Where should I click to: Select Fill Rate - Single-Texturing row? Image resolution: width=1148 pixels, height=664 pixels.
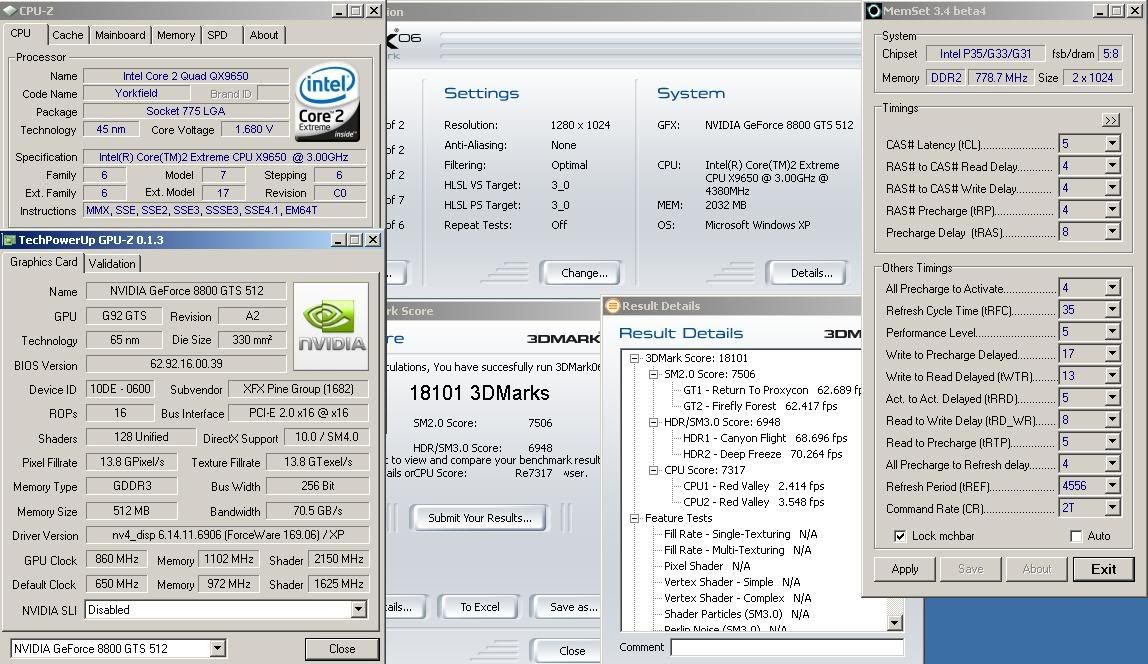(740, 534)
